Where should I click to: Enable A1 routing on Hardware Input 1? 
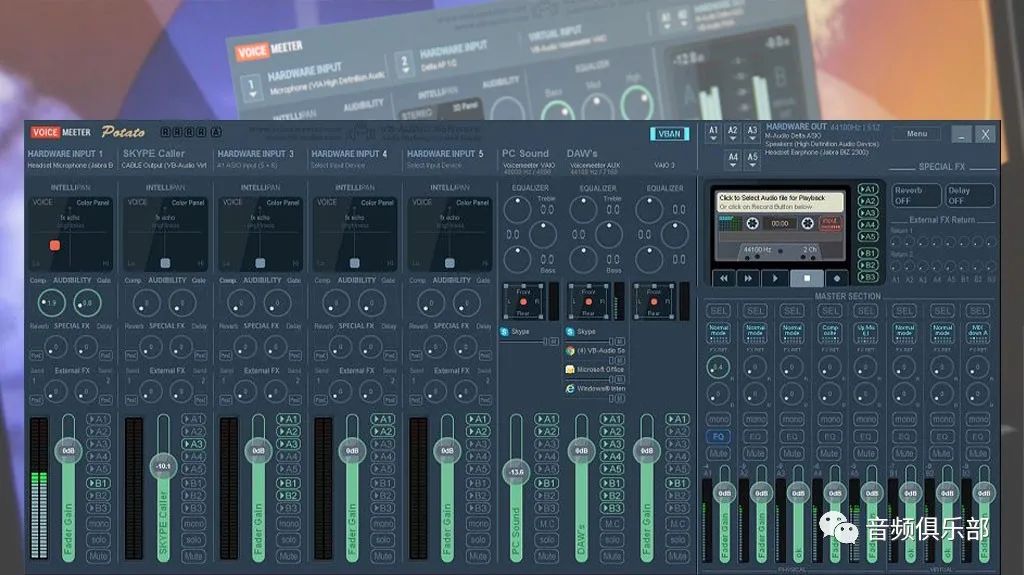click(98, 419)
